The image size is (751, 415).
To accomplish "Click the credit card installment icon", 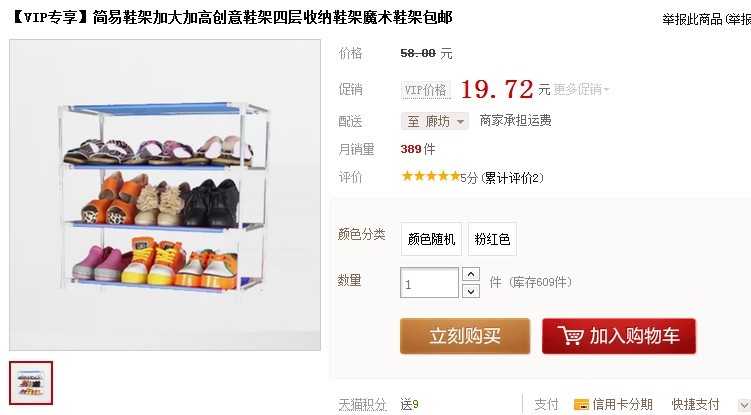I will 581,404.
